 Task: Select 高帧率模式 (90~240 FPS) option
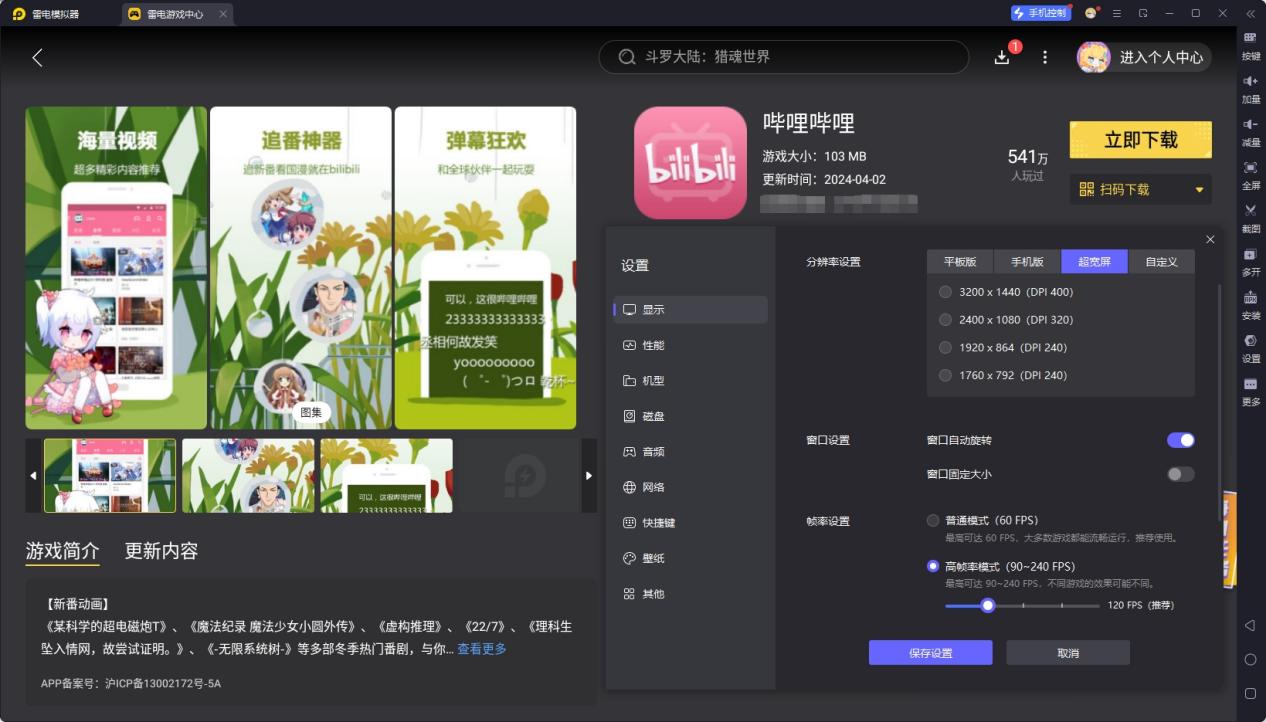coord(1001,566)
